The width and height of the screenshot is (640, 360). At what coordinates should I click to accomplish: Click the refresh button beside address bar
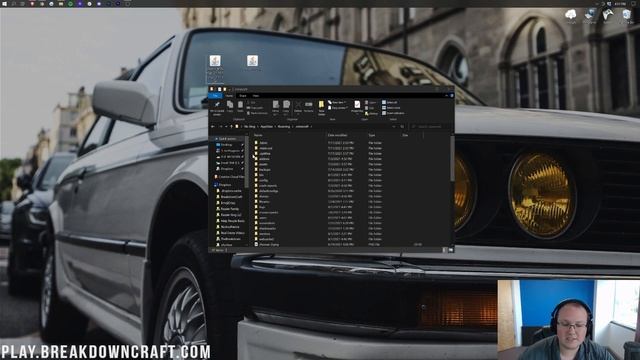click(x=402, y=127)
